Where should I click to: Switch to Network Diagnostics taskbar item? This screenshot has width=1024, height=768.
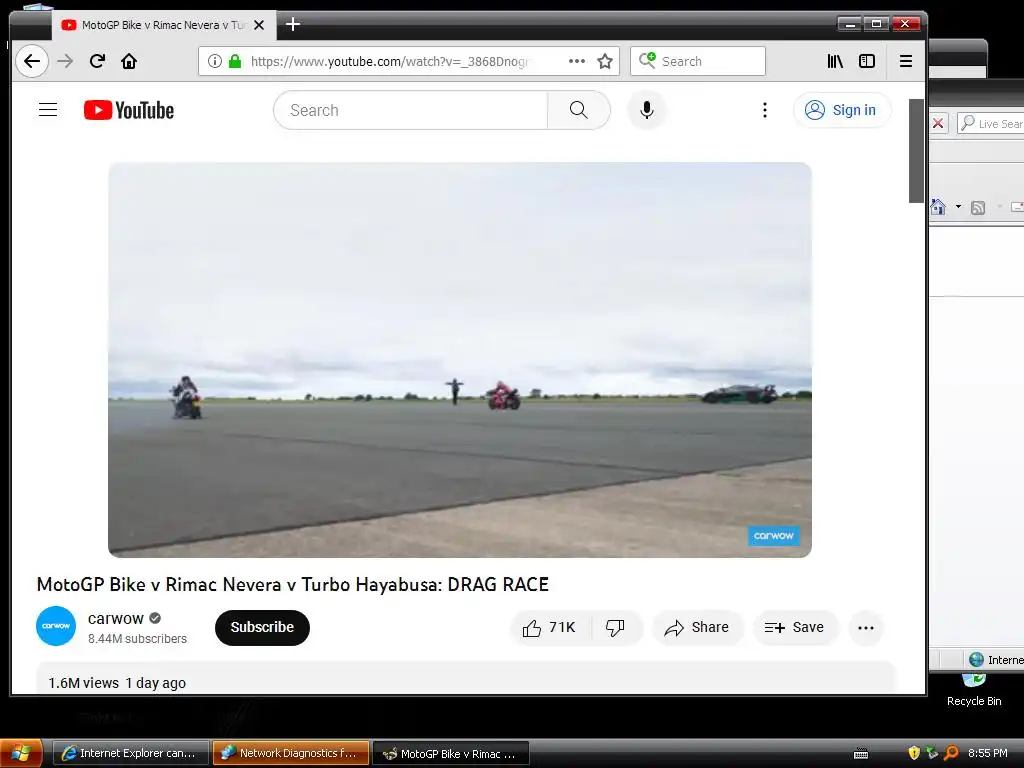(x=291, y=753)
